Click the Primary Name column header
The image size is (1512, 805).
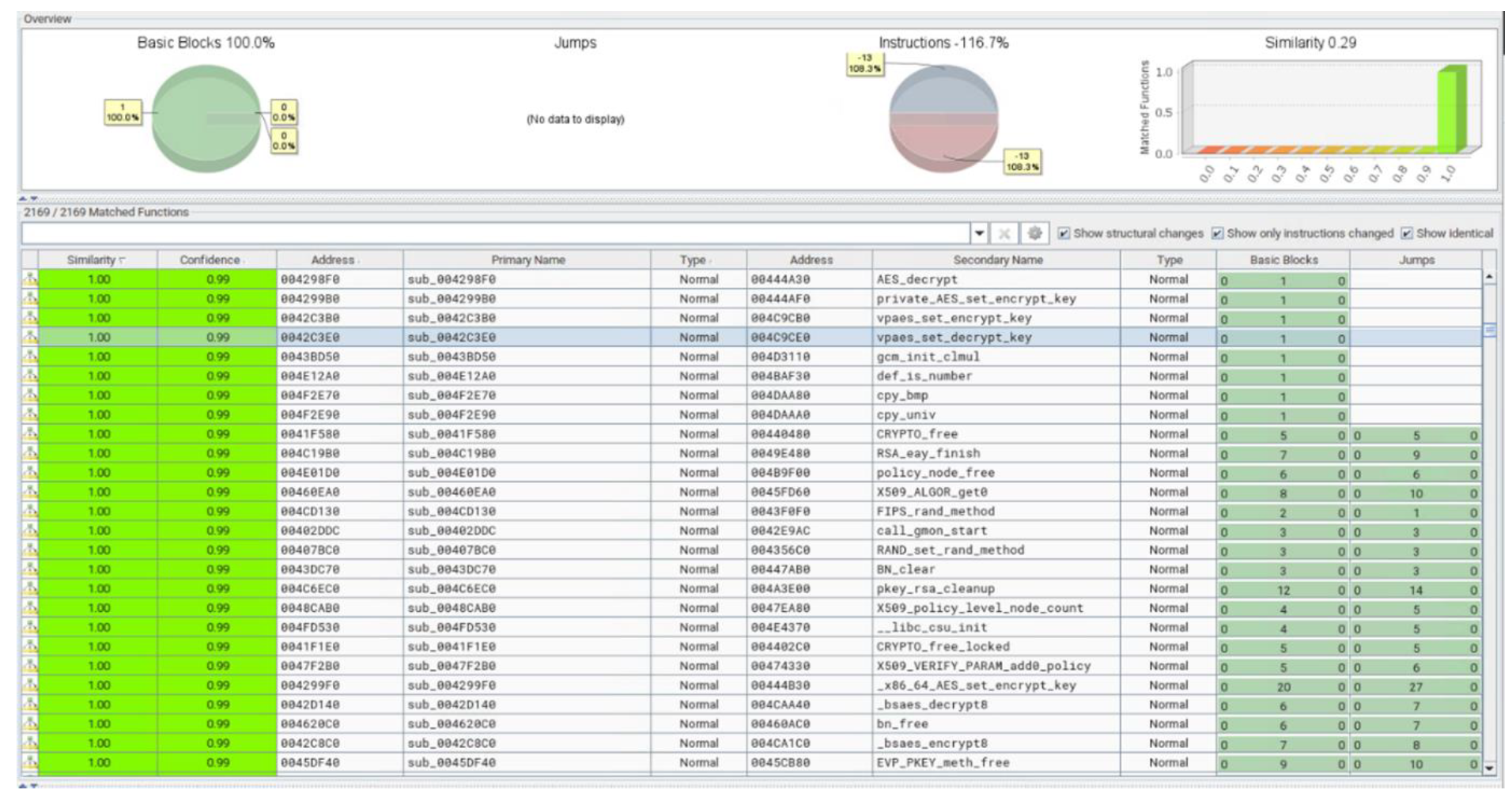pyautogui.click(x=527, y=260)
